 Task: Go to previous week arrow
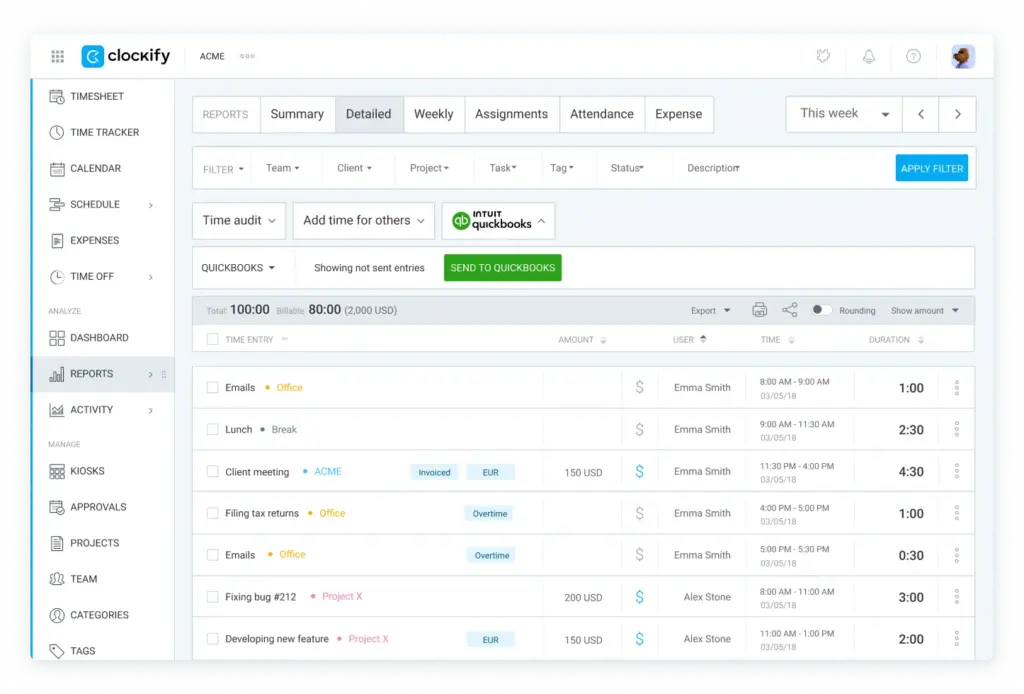click(x=921, y=114)
